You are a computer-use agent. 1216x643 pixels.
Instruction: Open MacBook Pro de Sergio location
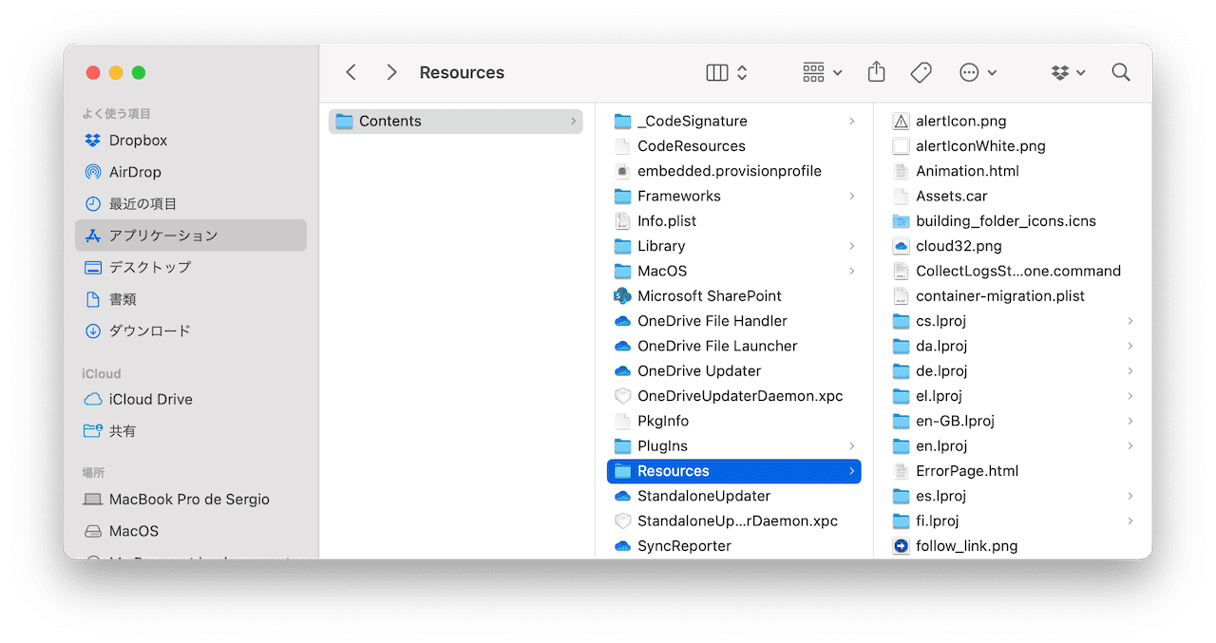click(x=189, y=499)
